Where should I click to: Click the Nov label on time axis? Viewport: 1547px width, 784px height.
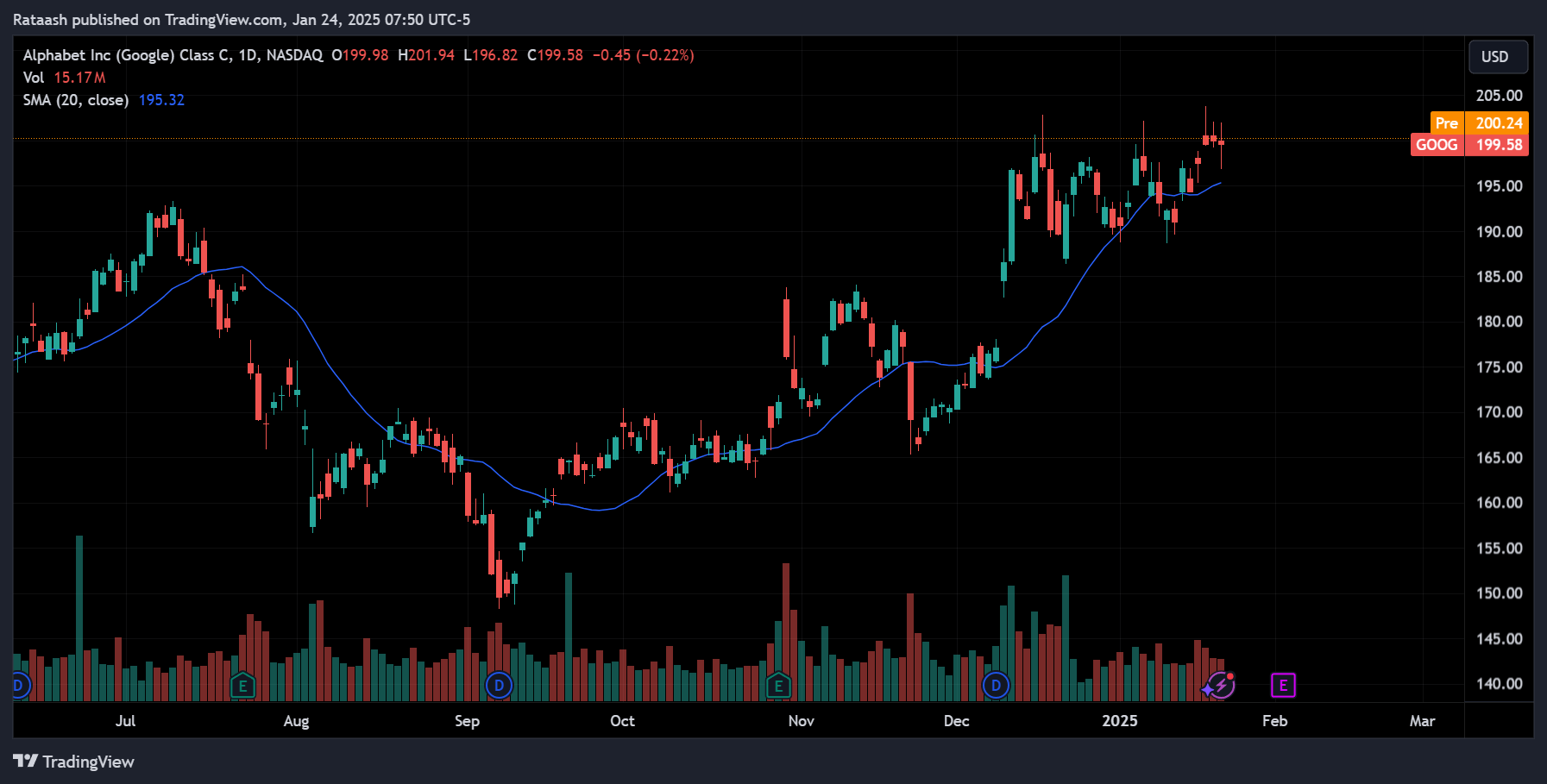tap(801, 721)
